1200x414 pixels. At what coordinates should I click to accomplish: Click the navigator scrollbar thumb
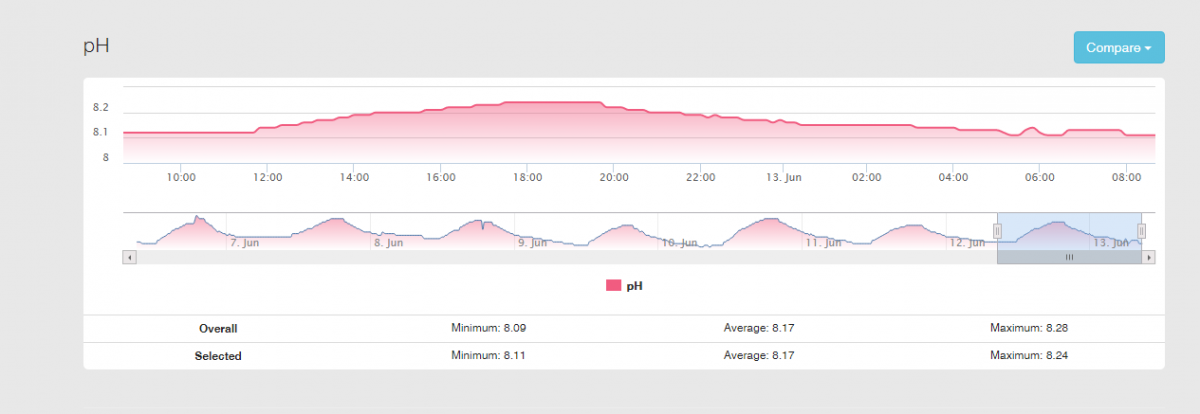pos(1069,257)
